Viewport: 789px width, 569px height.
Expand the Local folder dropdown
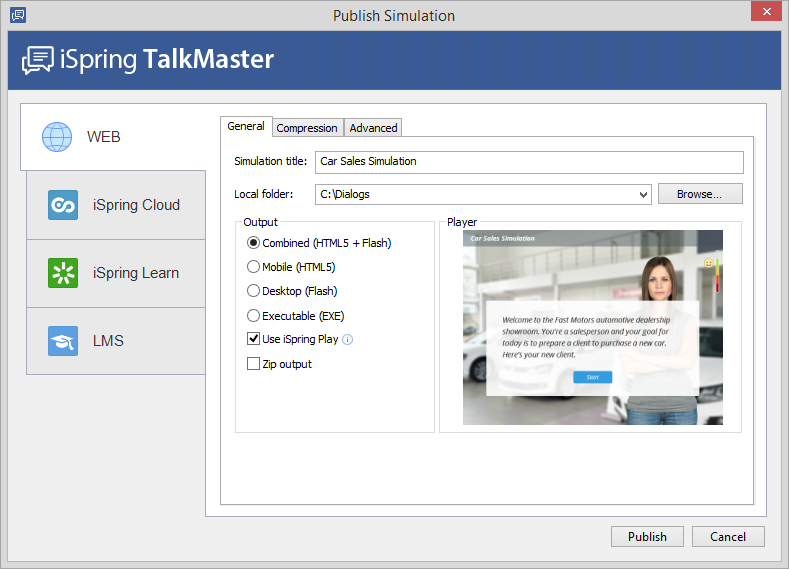click(643, 195)
